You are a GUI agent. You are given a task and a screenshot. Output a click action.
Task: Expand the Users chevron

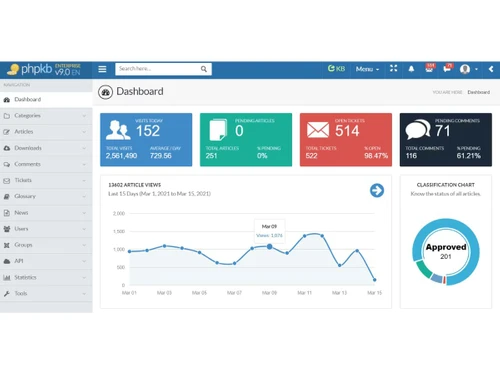(x=84, y=229)
